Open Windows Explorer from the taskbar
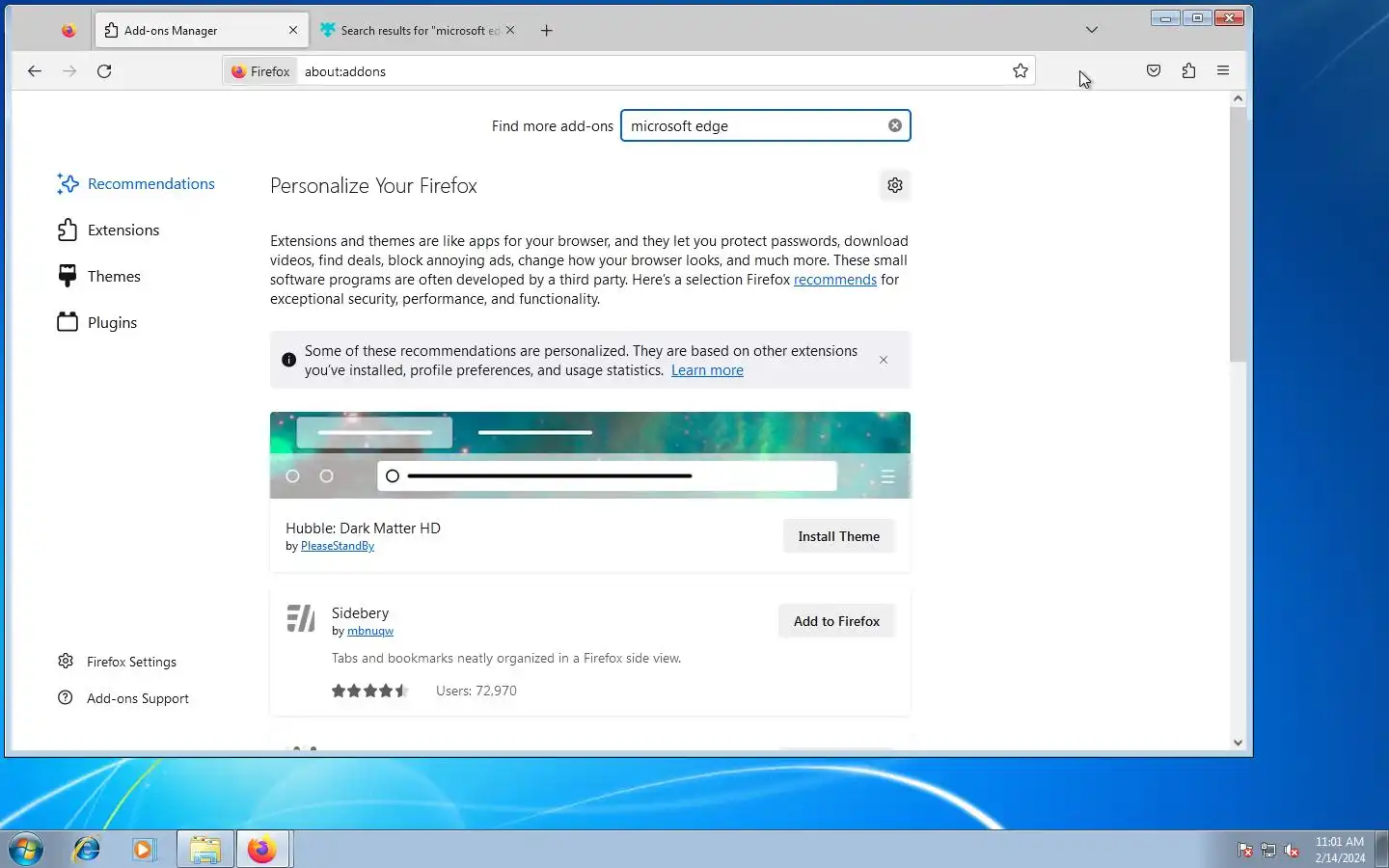 204,850
